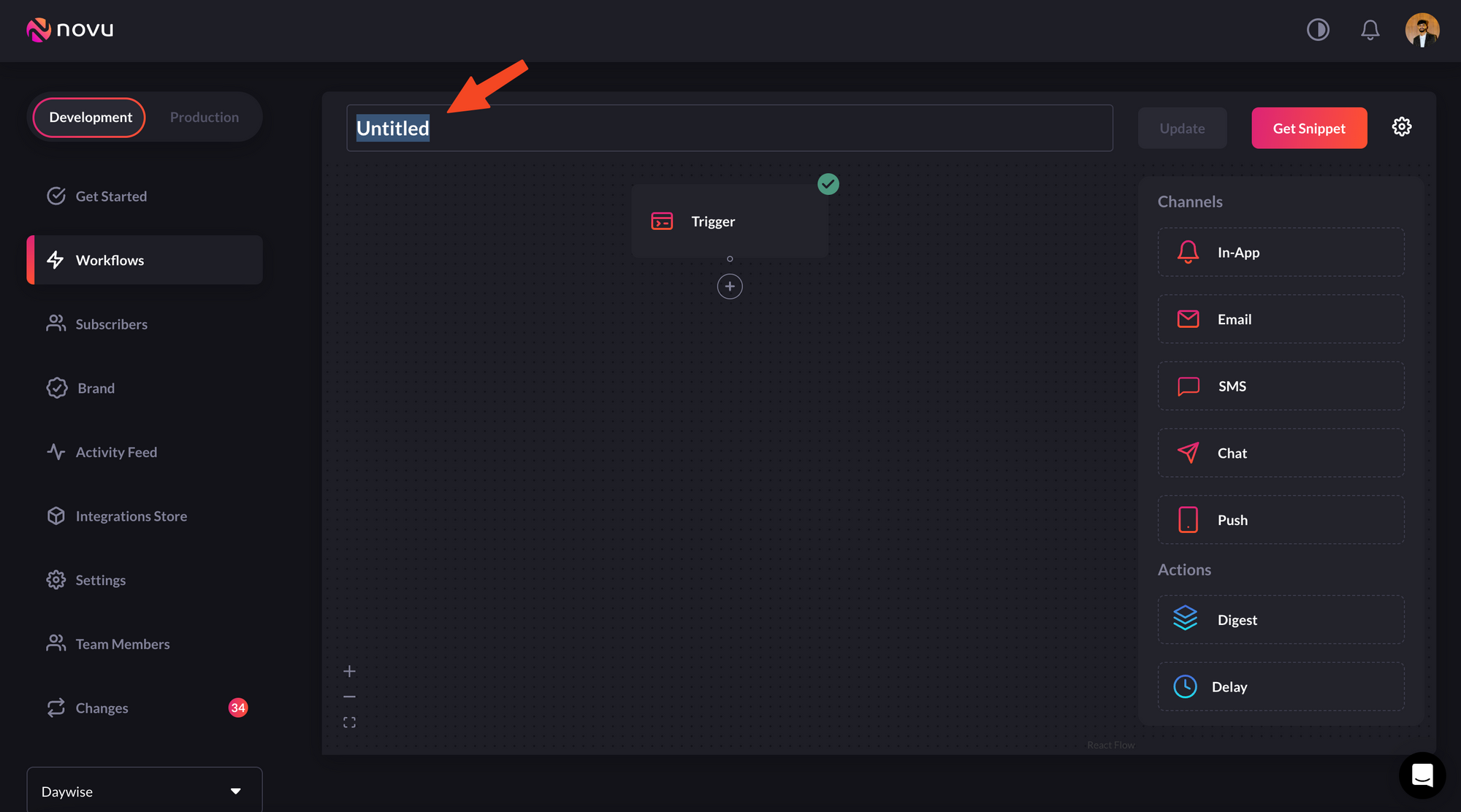Fit view on the workflow canvas
This screenshot has height=812, width=1461.
click(349, 722)
